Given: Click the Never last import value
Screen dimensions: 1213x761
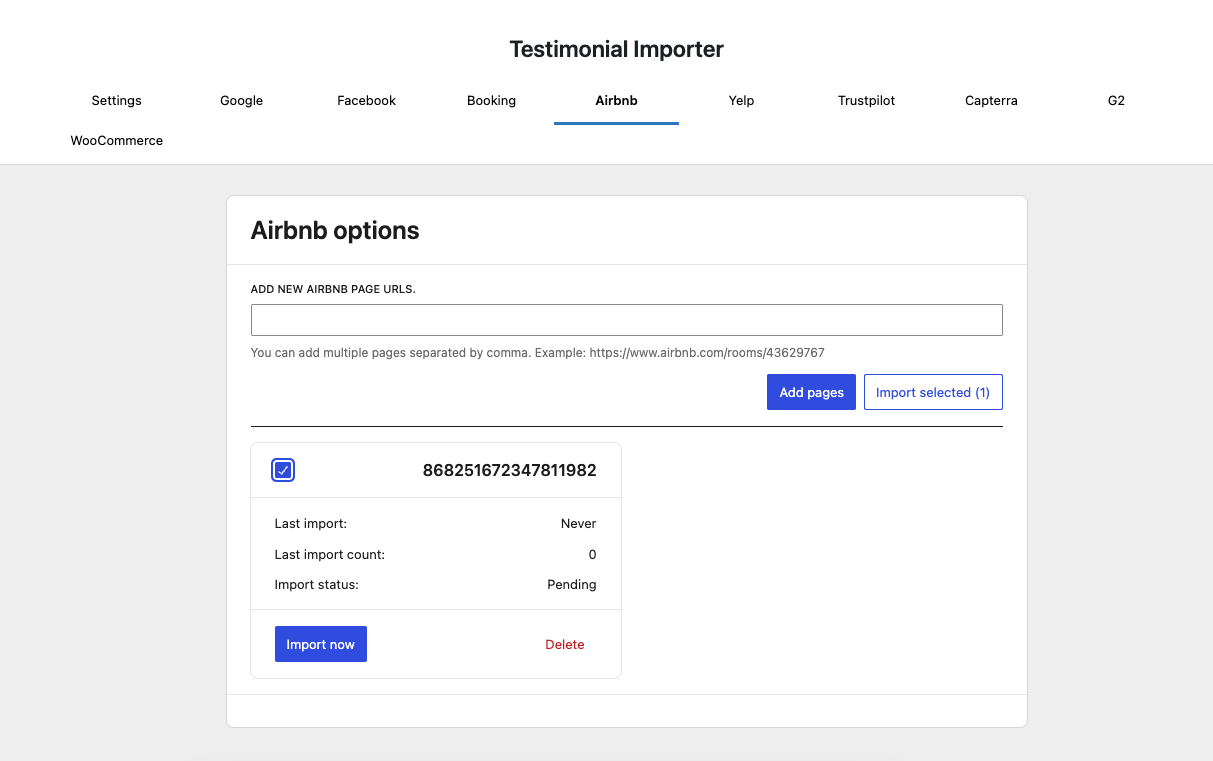Looking at the screenshot, I should [578, 523].
